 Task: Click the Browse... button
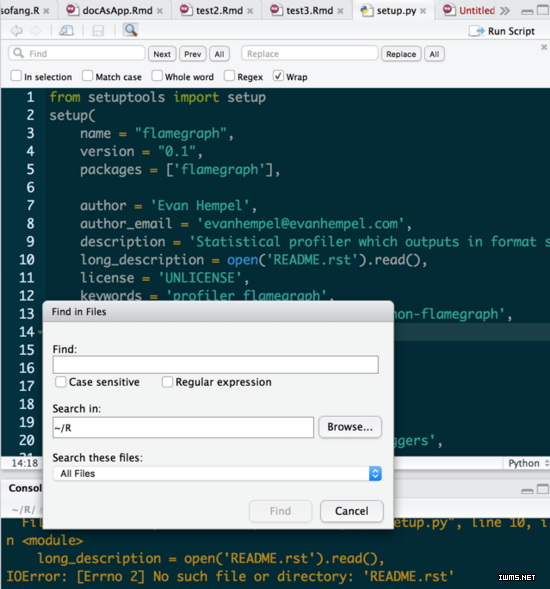[350, 427]
